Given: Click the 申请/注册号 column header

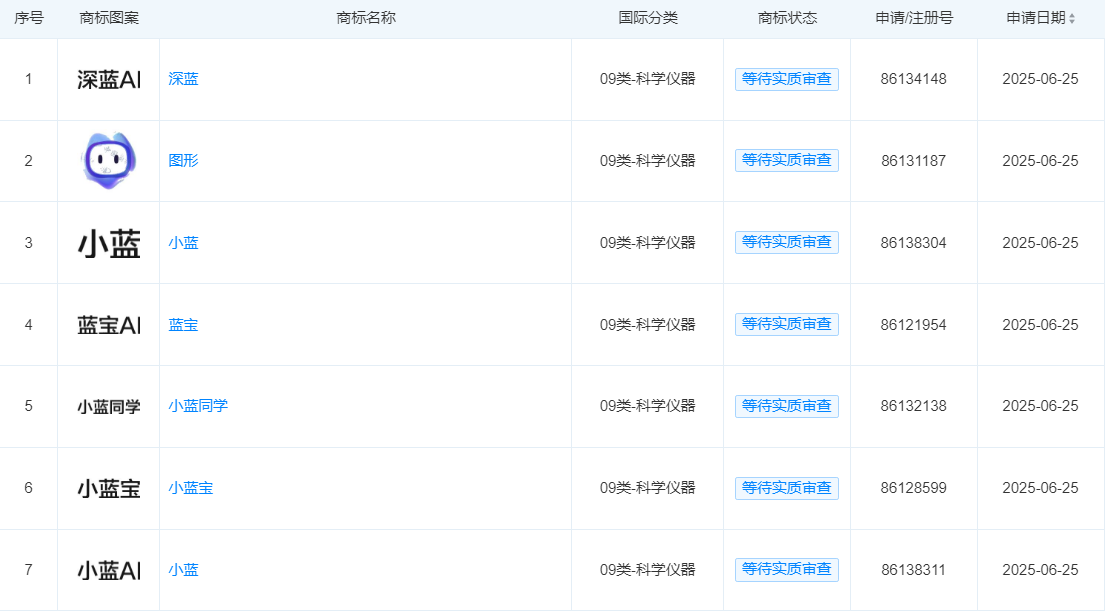Looking at the screenshot, I should tap(914, 18).
